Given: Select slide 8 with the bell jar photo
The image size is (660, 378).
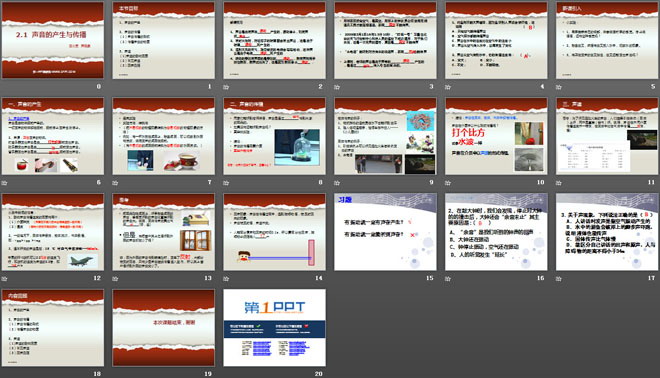Looking at the screenshot, I should click(274, 136).
